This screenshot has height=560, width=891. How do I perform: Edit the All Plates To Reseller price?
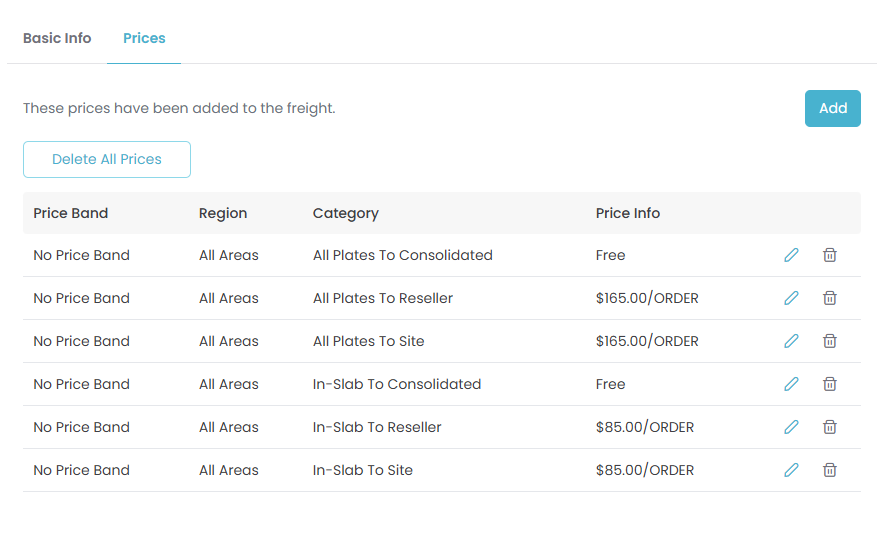pos(791,298)
